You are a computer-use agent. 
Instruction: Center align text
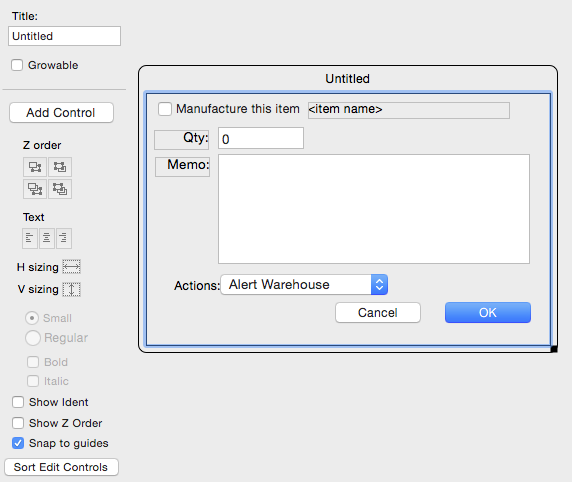(x=47, y=238)
